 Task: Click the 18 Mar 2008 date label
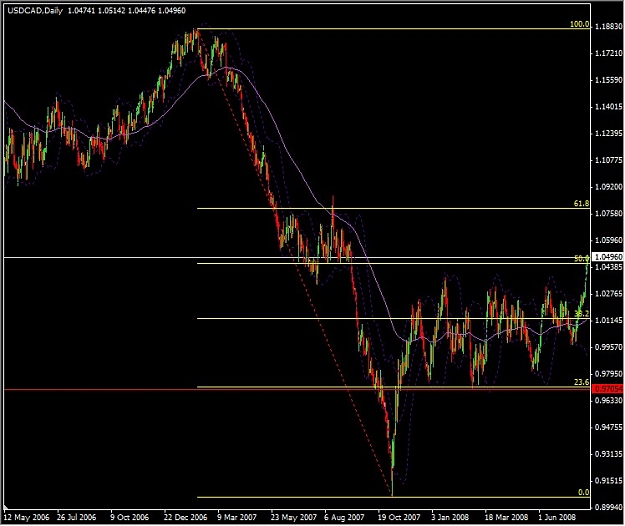pyautogui.click(x=506, y=517)
